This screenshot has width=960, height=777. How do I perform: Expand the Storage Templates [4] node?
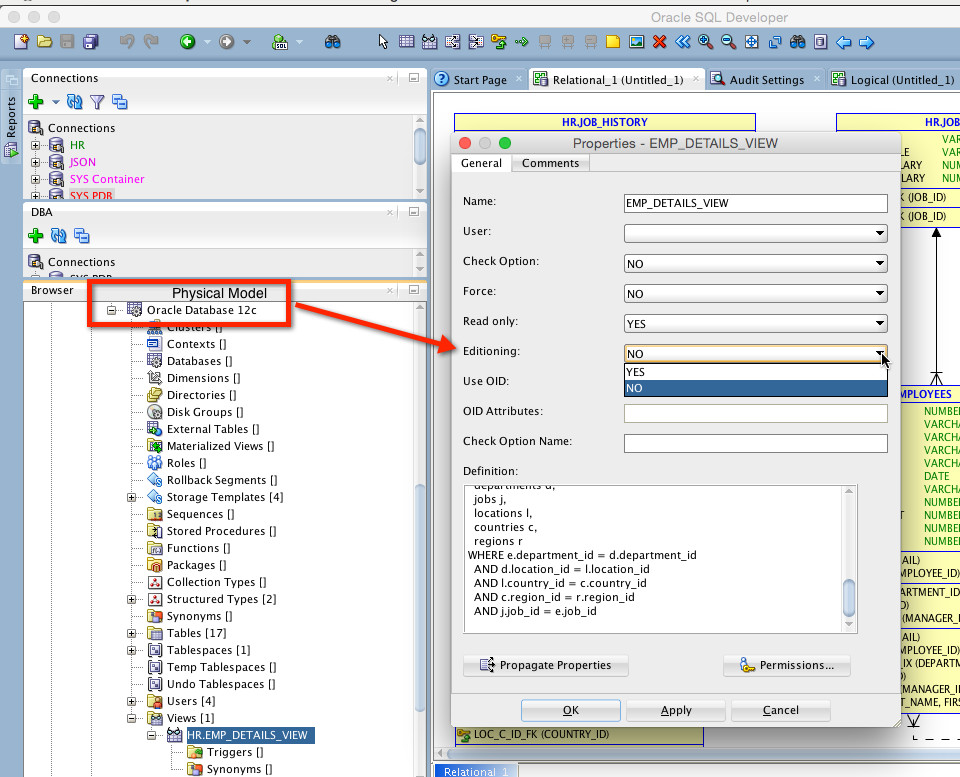click(x=132, y=497)
